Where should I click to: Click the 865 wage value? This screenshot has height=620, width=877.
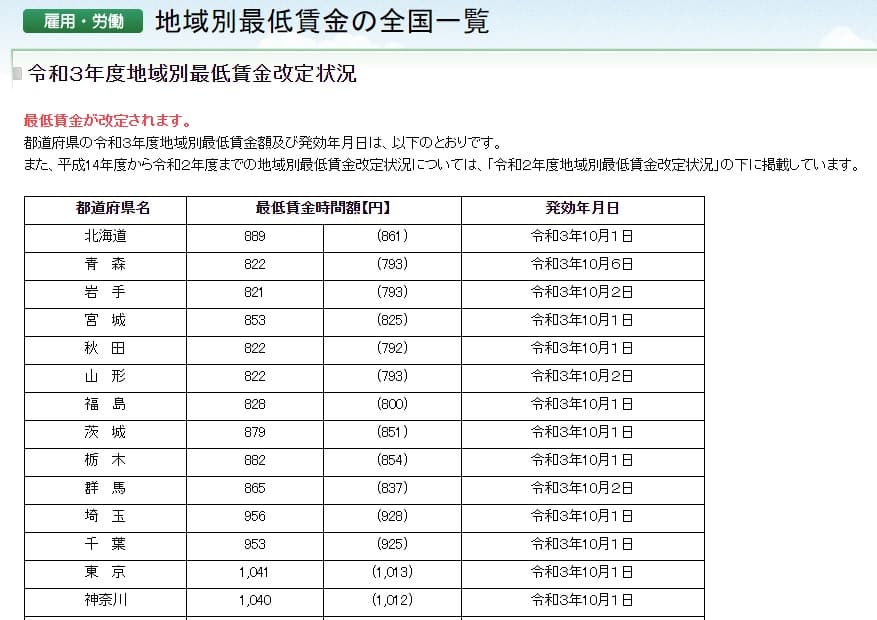254,488
